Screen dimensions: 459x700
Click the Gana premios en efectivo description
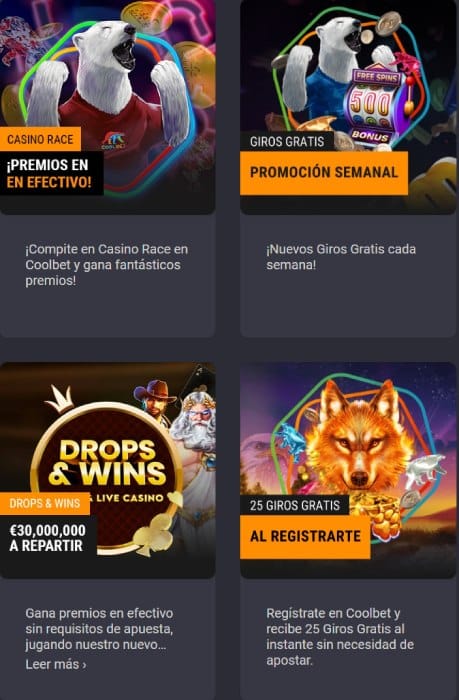[x=99, y=629]
